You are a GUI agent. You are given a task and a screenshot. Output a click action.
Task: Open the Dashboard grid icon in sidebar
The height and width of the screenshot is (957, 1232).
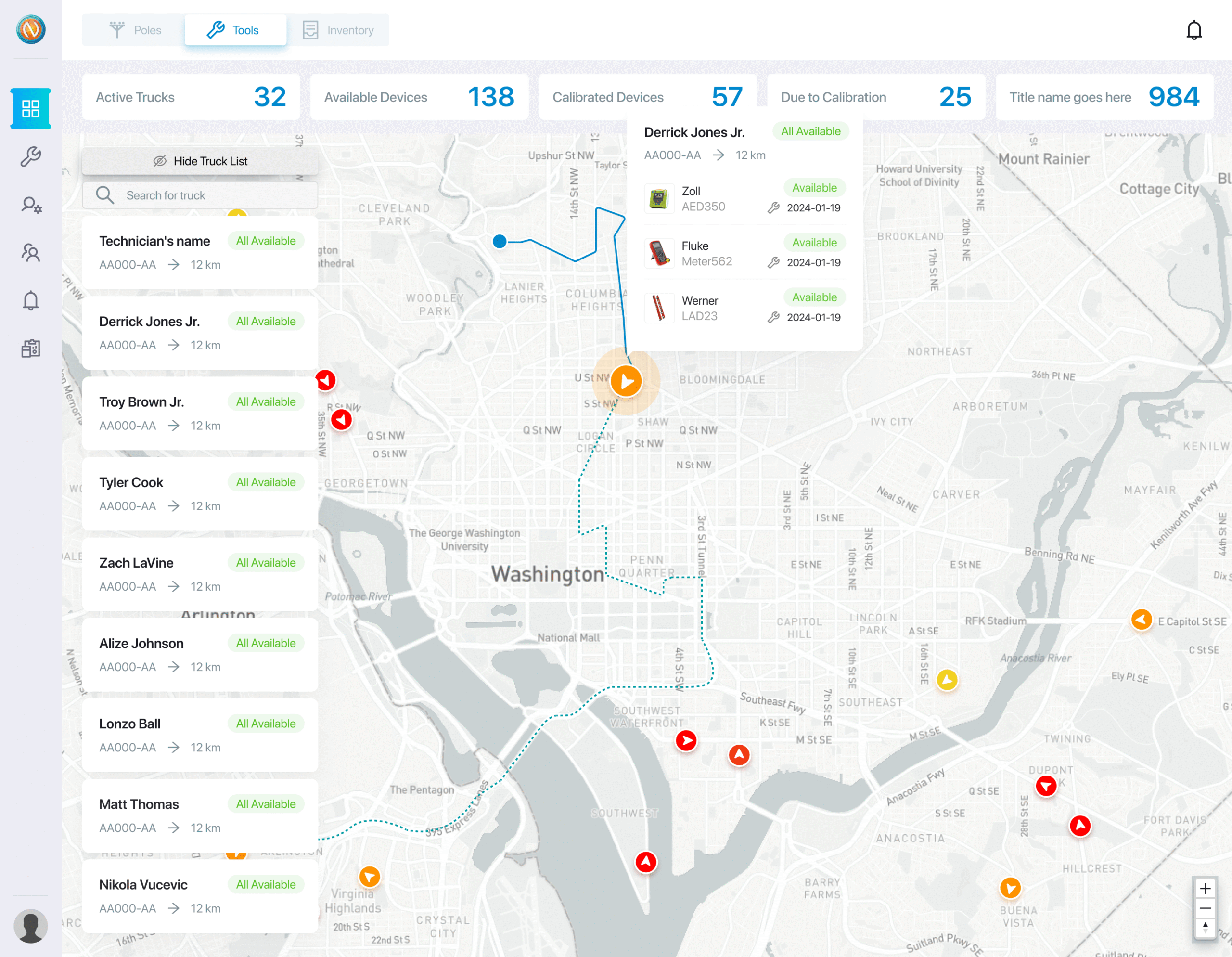point(30,108)
